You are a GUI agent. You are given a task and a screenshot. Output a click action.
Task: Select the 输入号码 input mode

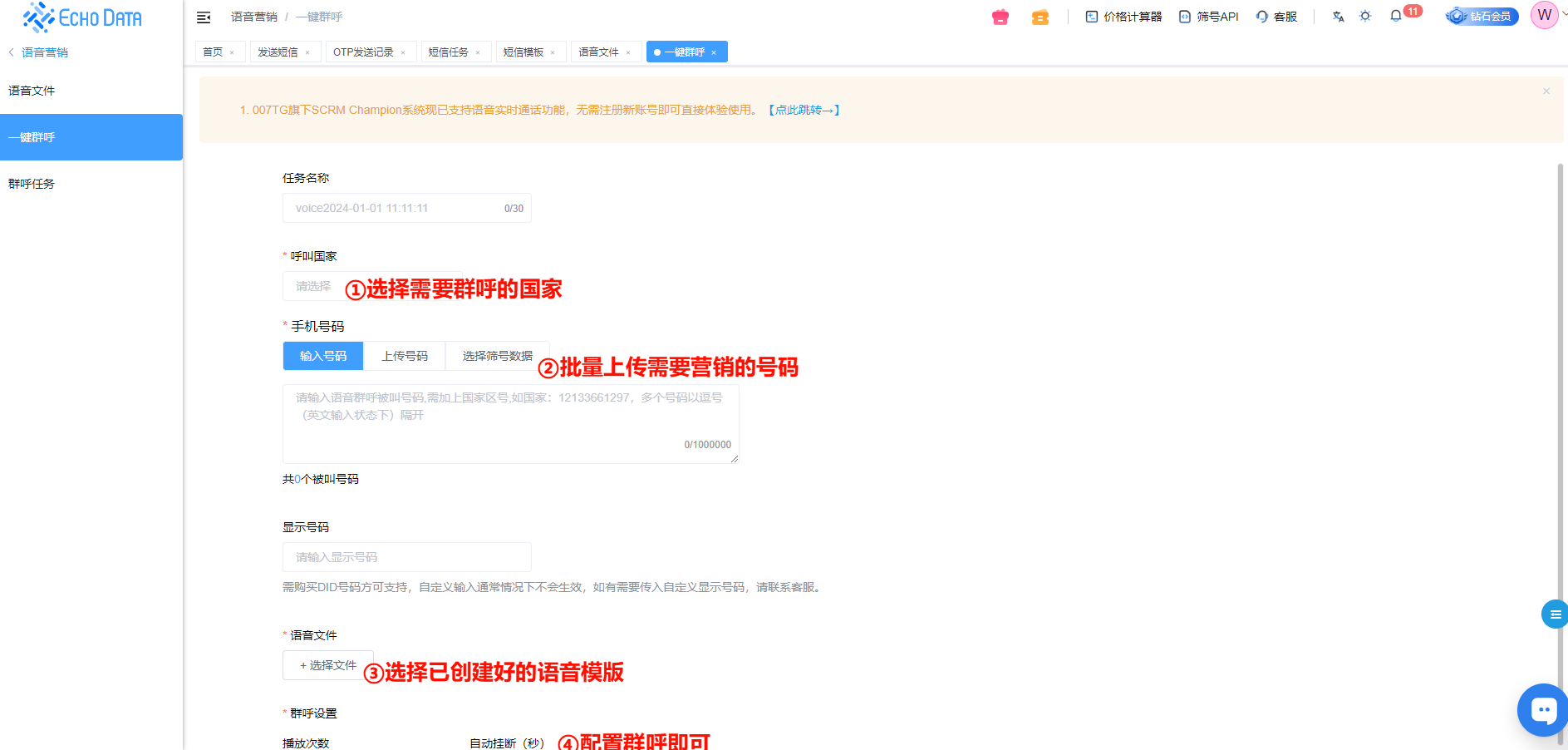pos(323,356)
